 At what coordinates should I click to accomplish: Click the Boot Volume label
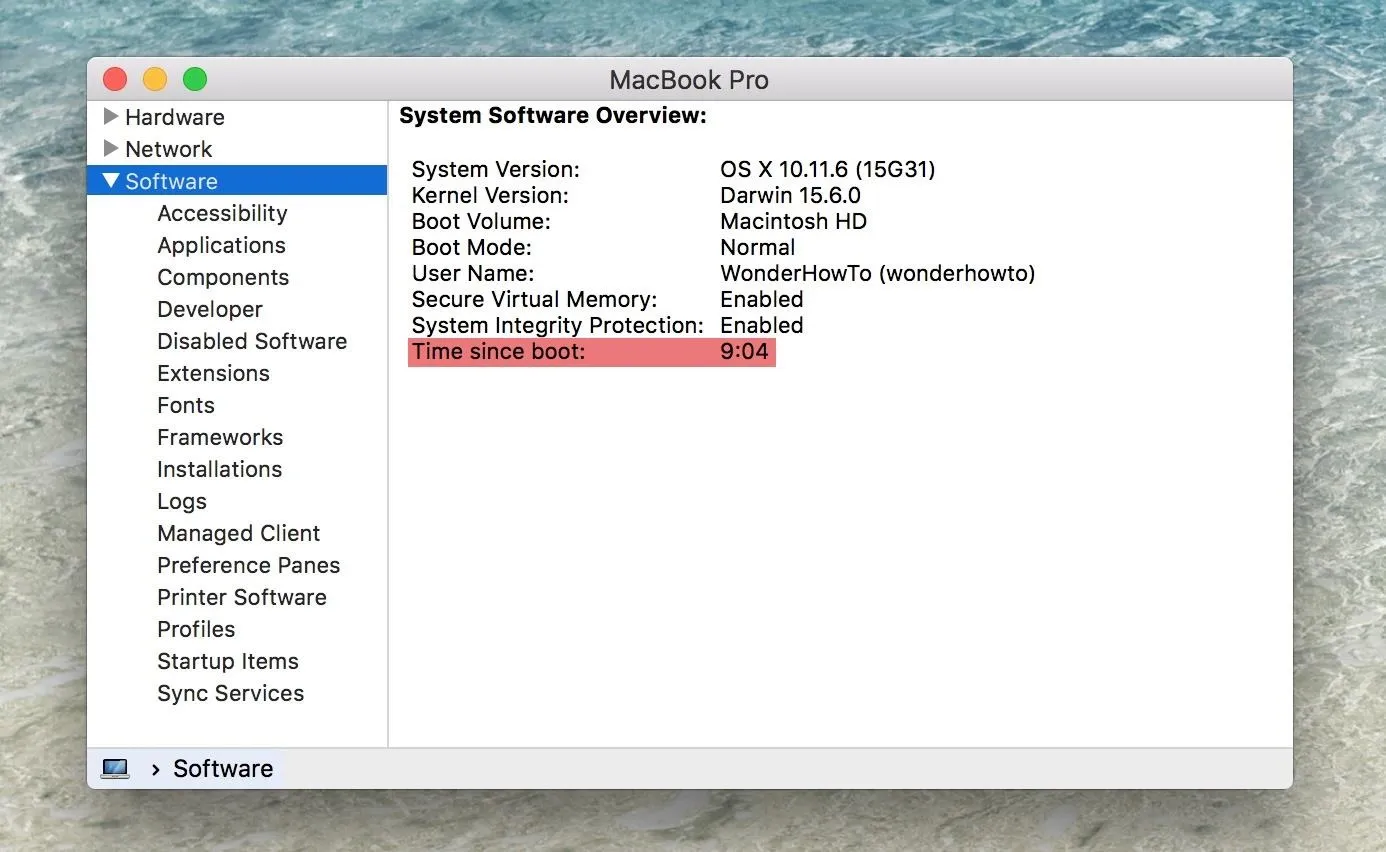coord(481,221)
